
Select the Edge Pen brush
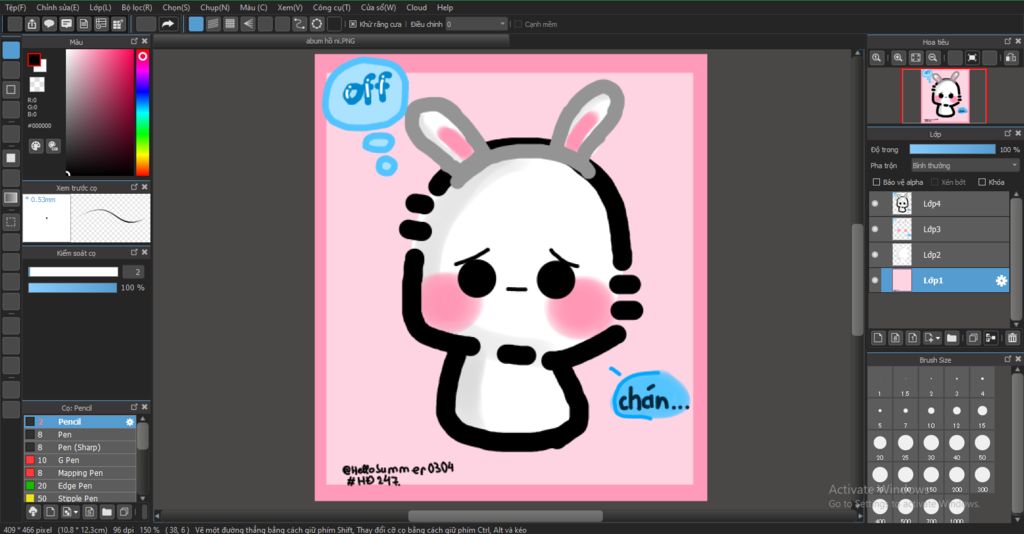click(80, 486)
